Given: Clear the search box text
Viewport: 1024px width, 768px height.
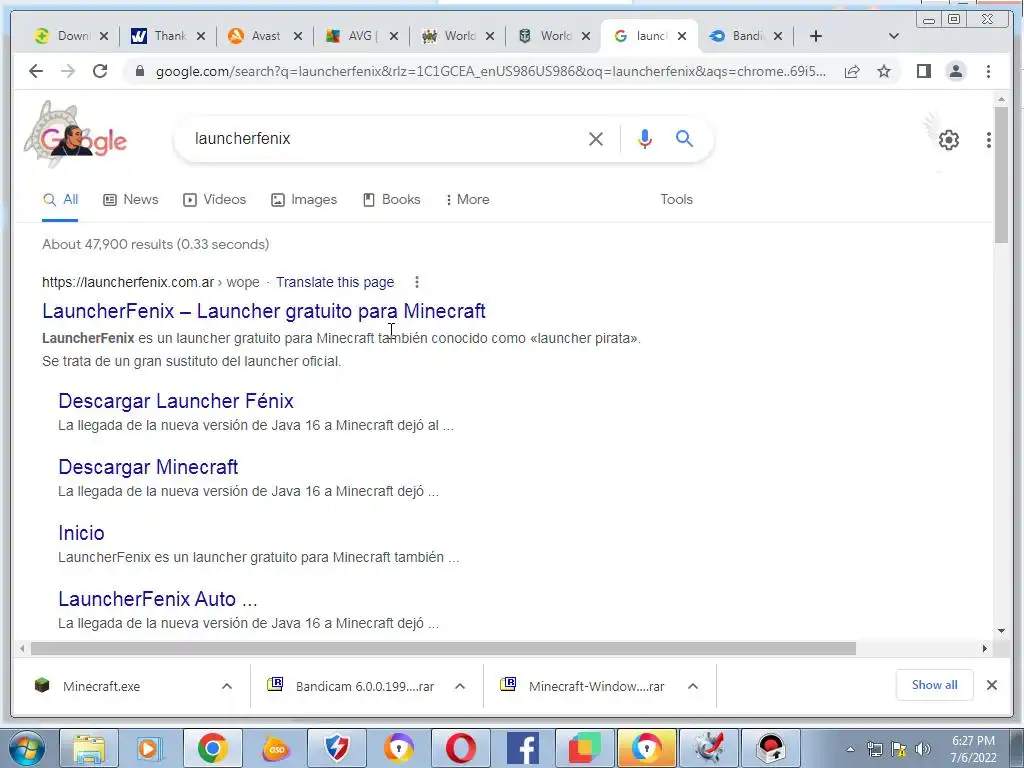Looking at the screenshot, I should [596, 138].
